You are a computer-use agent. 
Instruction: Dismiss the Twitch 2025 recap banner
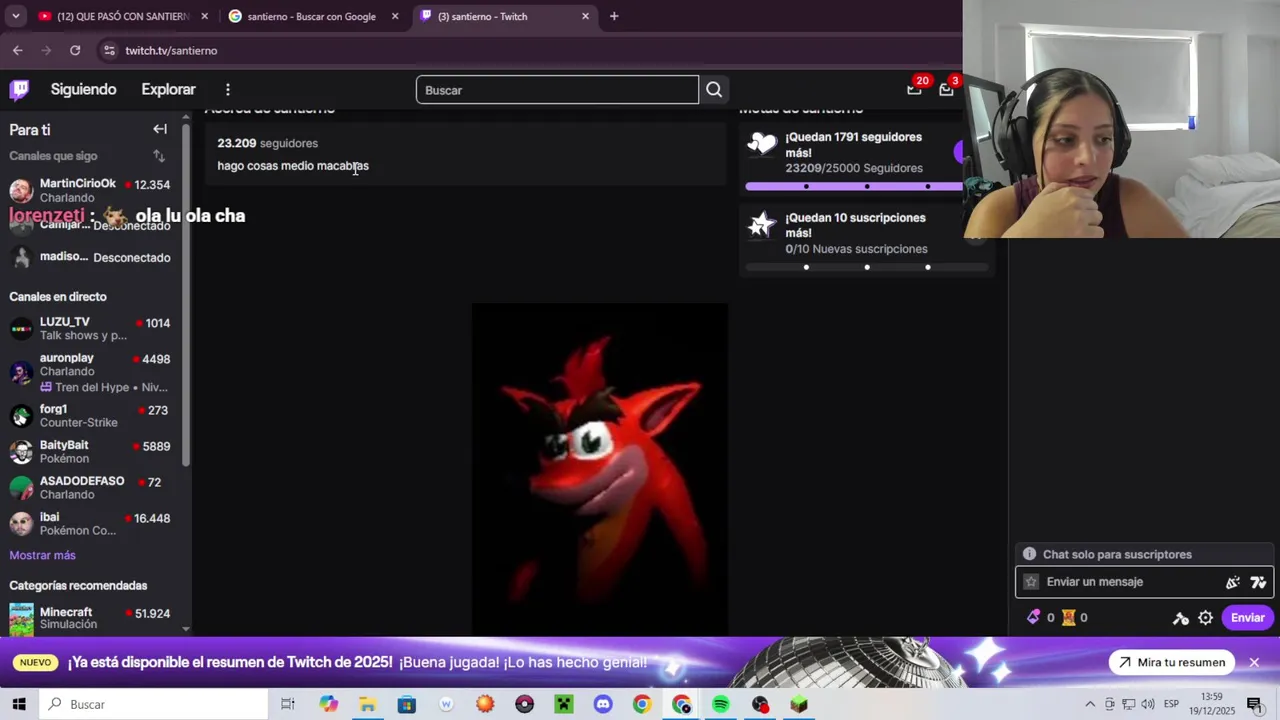tap(1254, 662)
